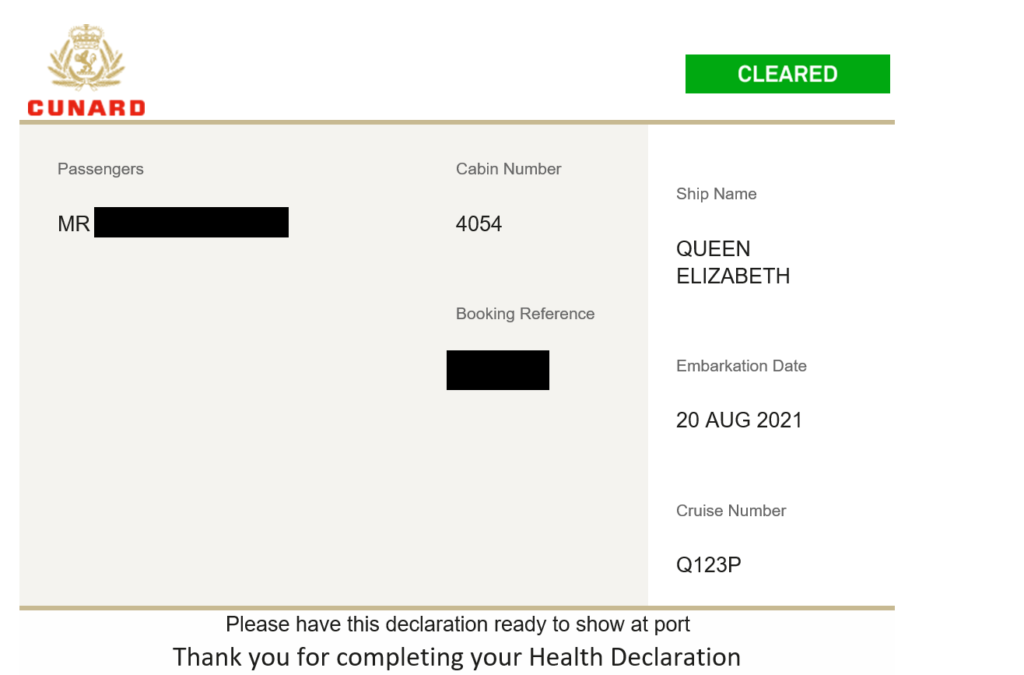The width and height of the screenshot is (1024, 675).
Task: Select the date 20 AUG 2021
Action: coord(739,420)
